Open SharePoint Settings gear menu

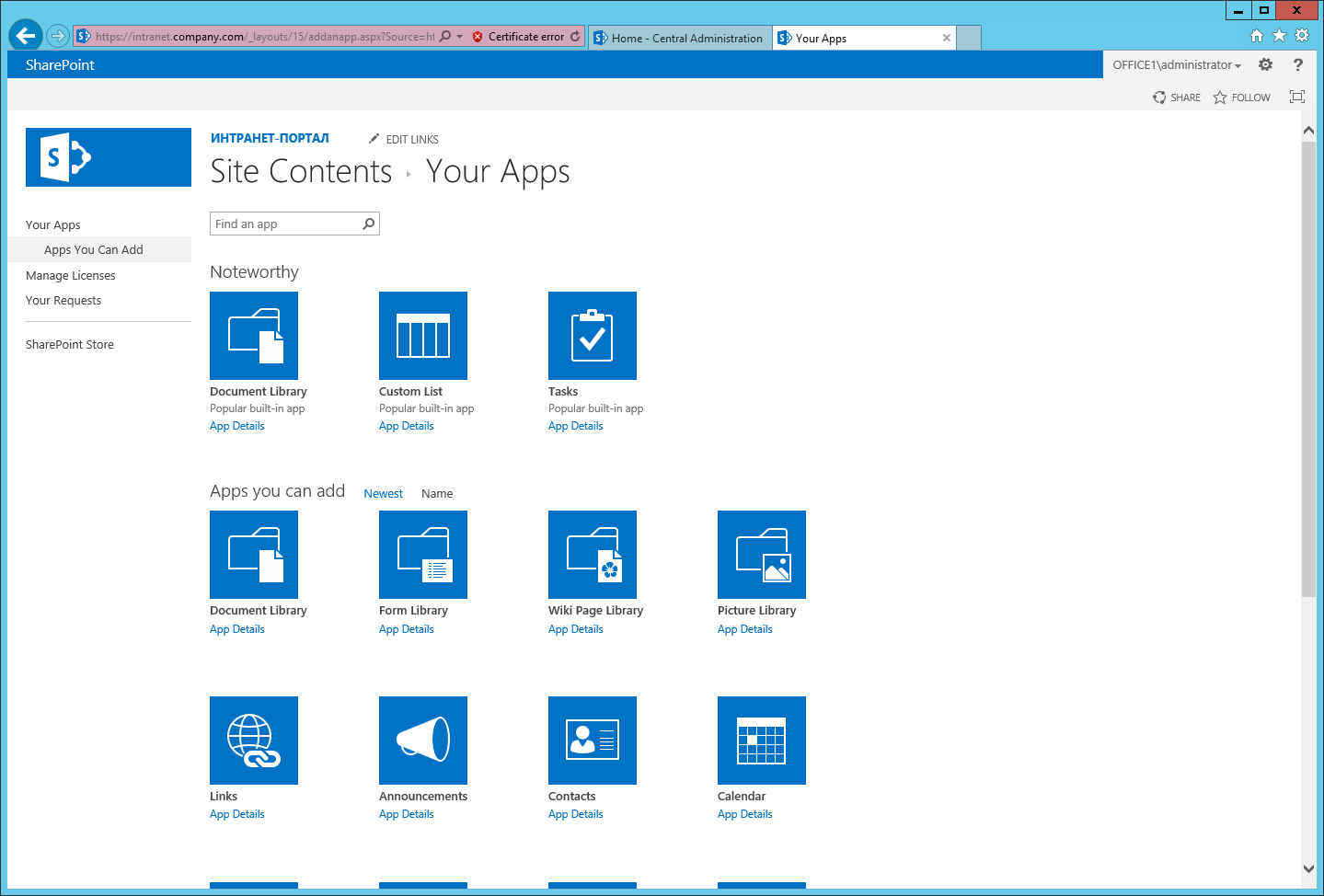1266,64
